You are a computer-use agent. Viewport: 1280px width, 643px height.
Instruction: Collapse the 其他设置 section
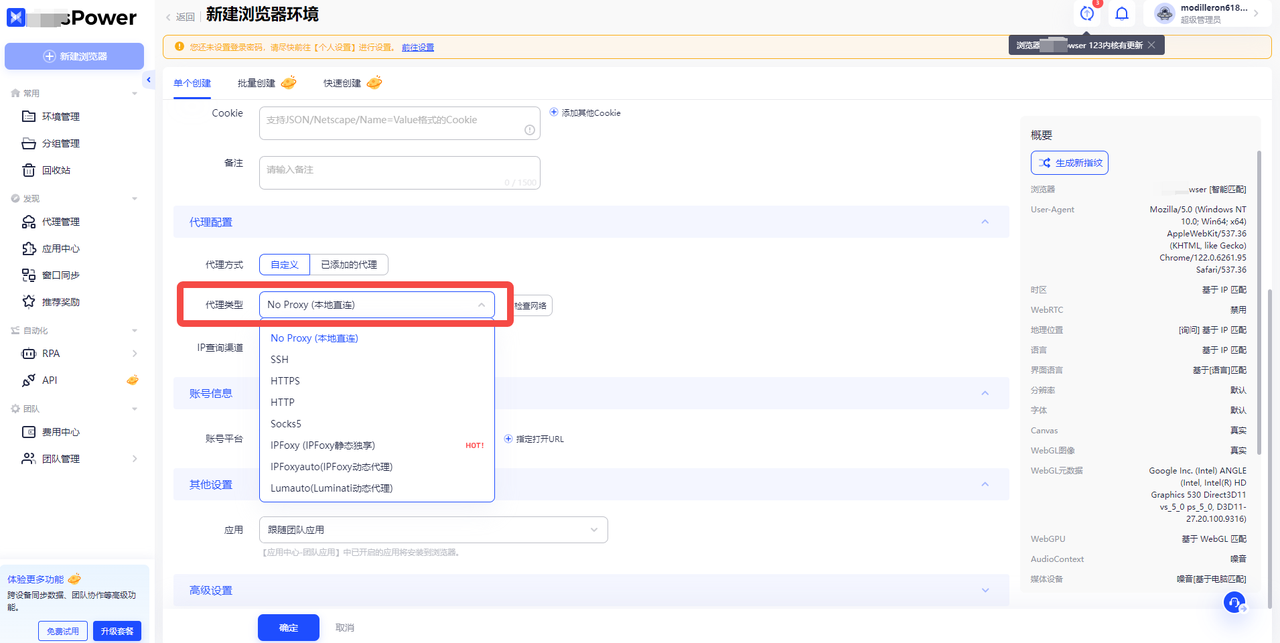click(985, 484)
